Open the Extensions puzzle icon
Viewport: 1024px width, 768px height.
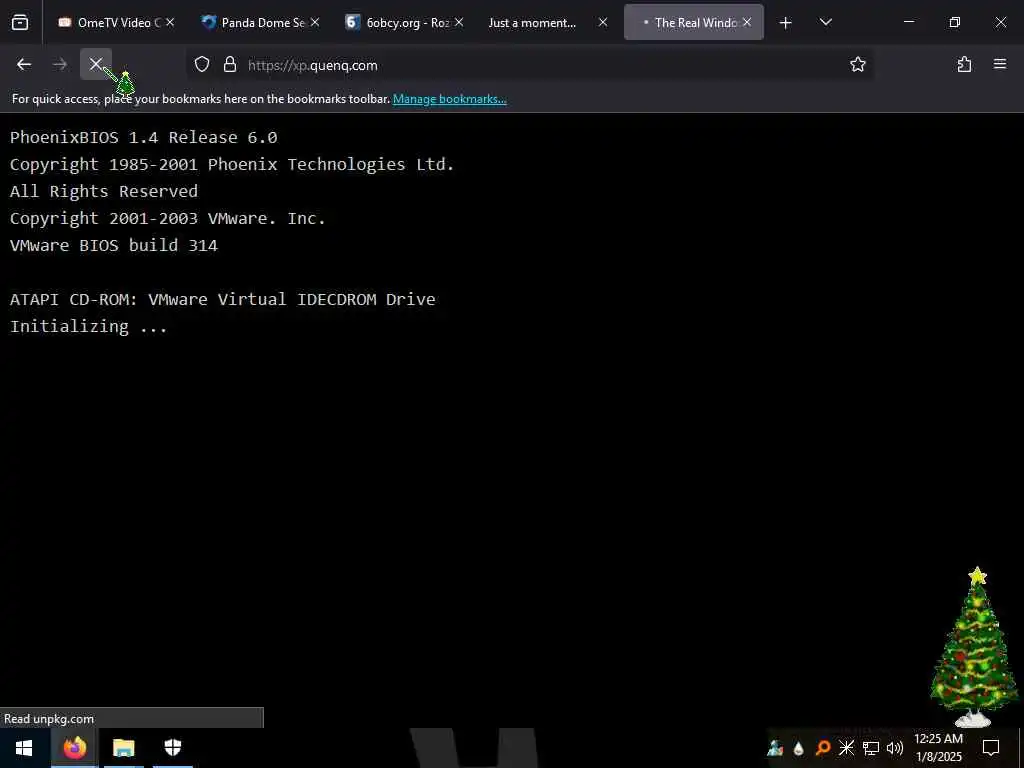964,64
